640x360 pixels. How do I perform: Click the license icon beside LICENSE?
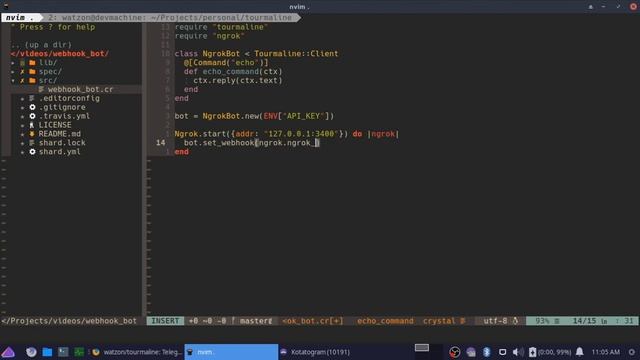point(32,125)
